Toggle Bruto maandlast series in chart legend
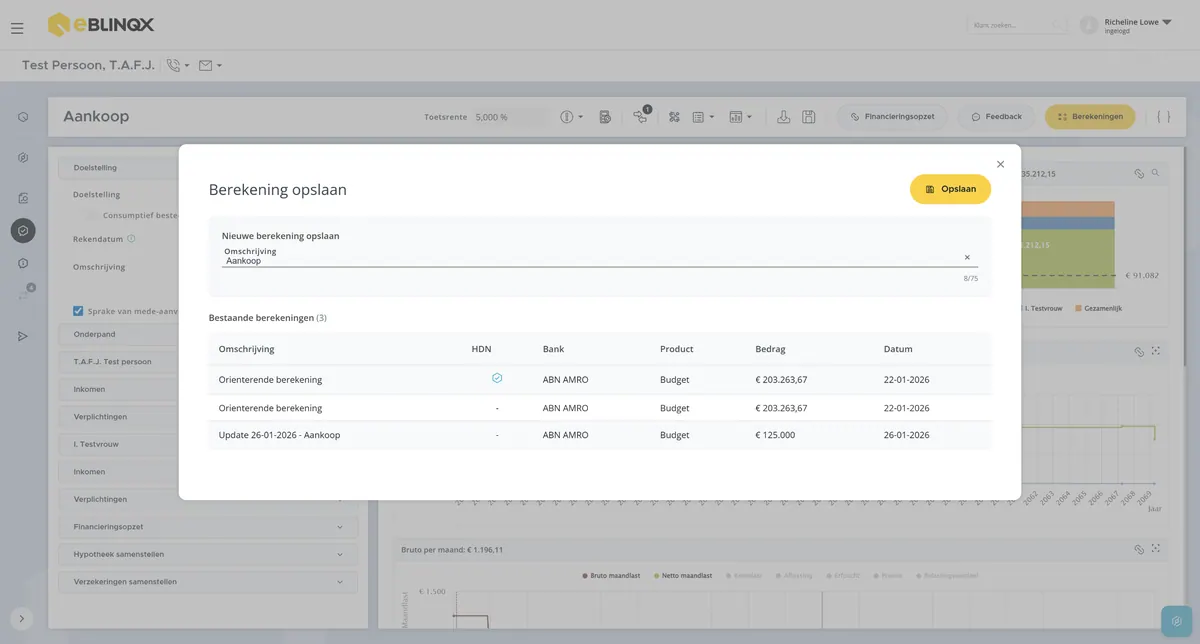 coord(614,576)
